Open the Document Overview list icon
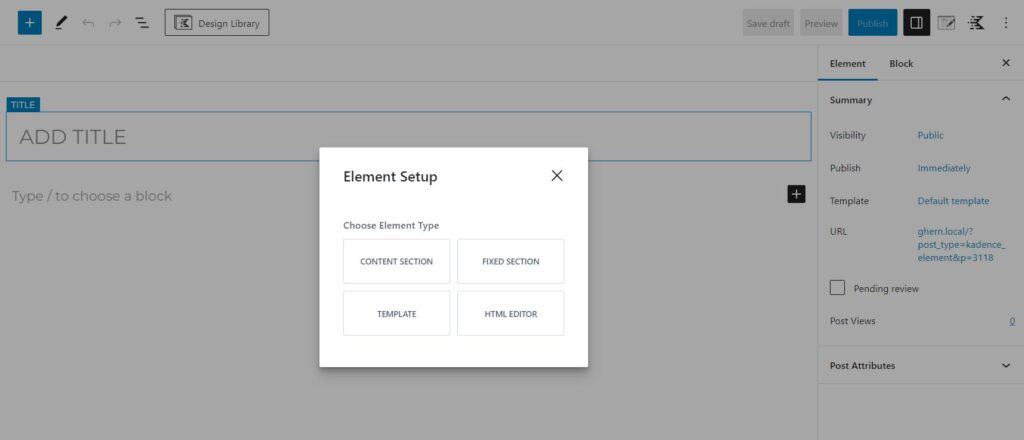This screenshot has height=440, width=1024. [142, 23]
